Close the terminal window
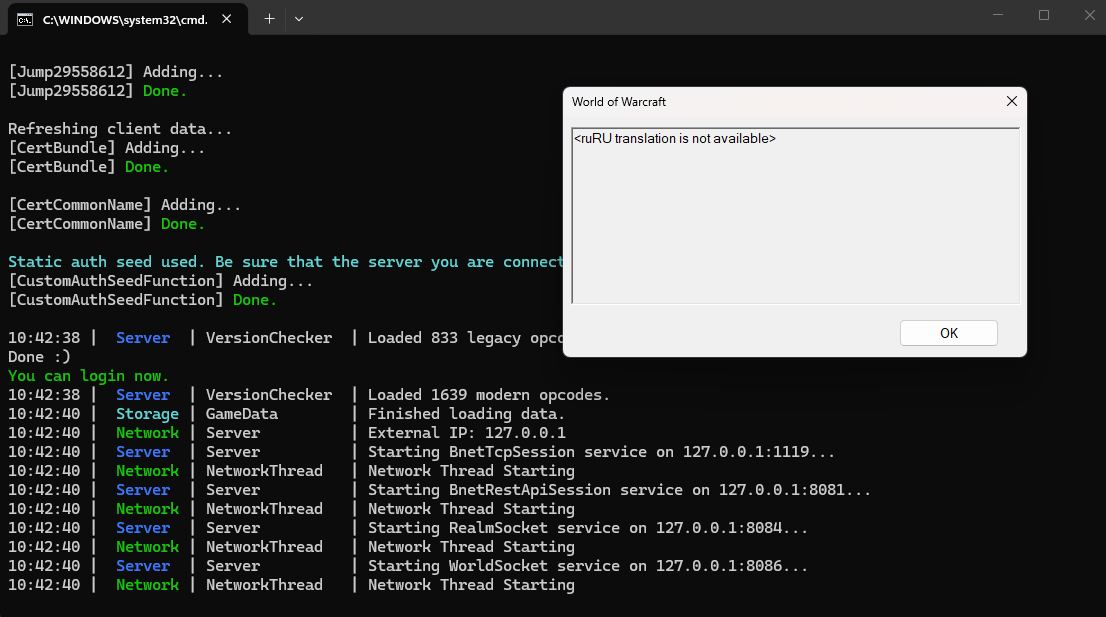Image resolution: width=1106 pixels, height=617 pixels. [x=1089, y=15]
